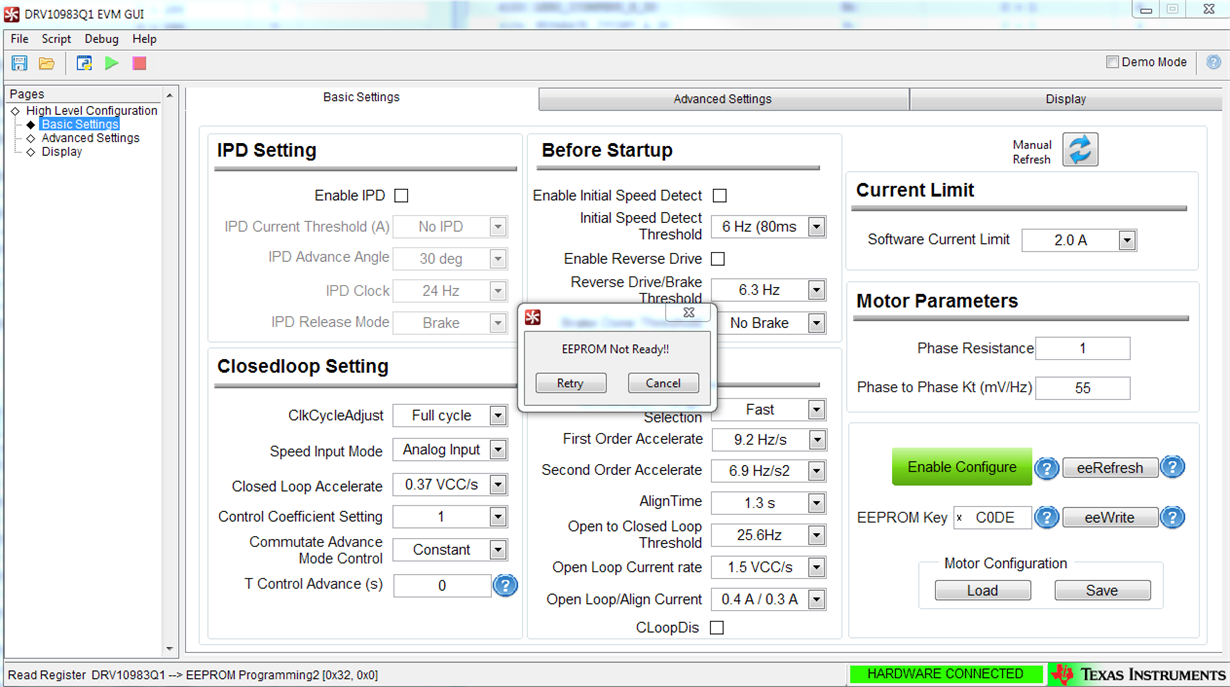Open the Help menu
1230x687 pixels.
pos(144,39)
